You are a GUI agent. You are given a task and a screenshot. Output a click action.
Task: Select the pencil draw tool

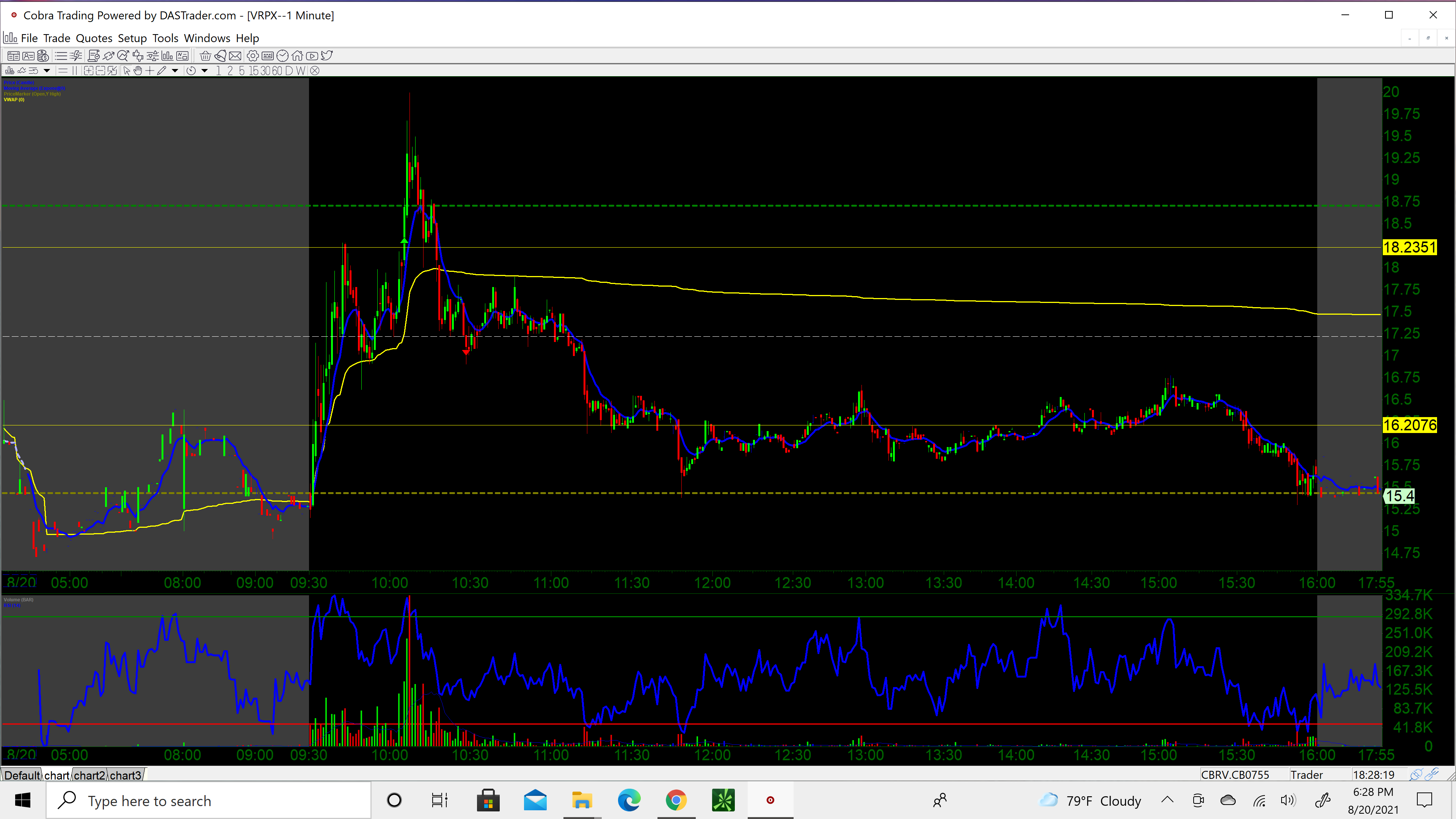click(x=162, y=71)
